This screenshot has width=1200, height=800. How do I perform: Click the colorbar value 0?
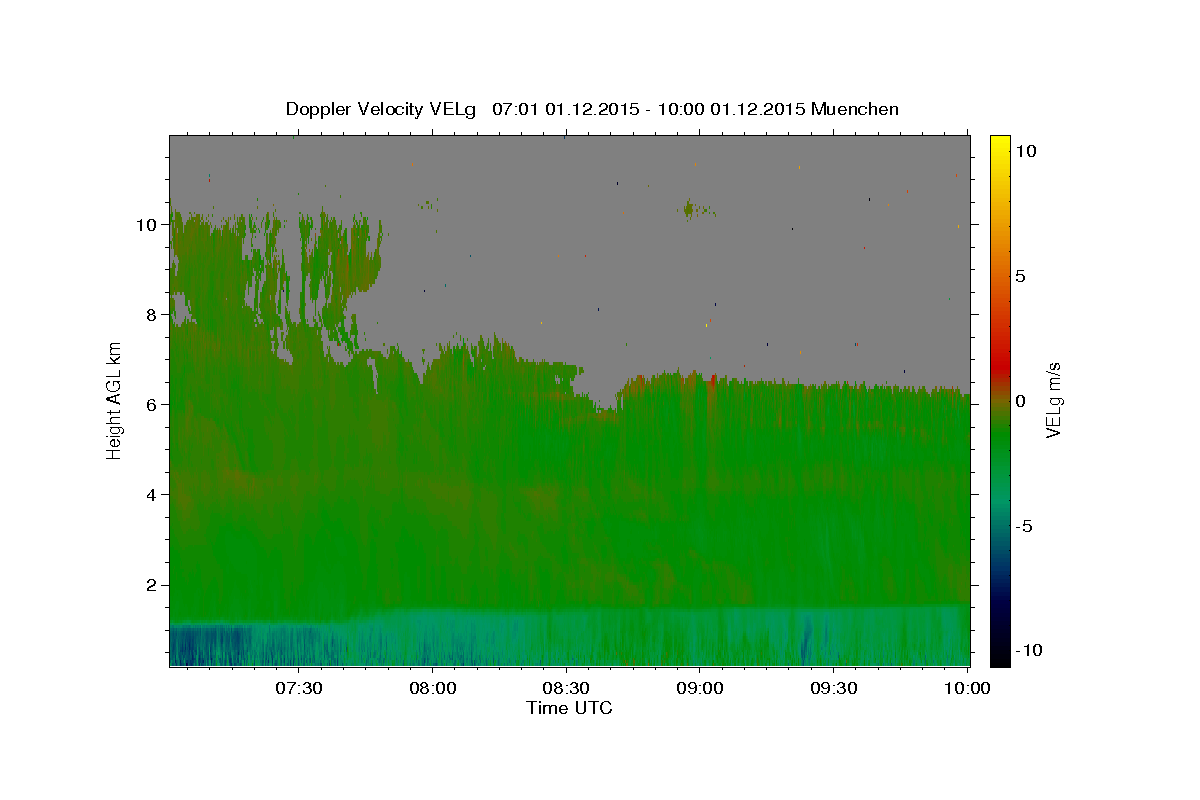[1020, 400]
